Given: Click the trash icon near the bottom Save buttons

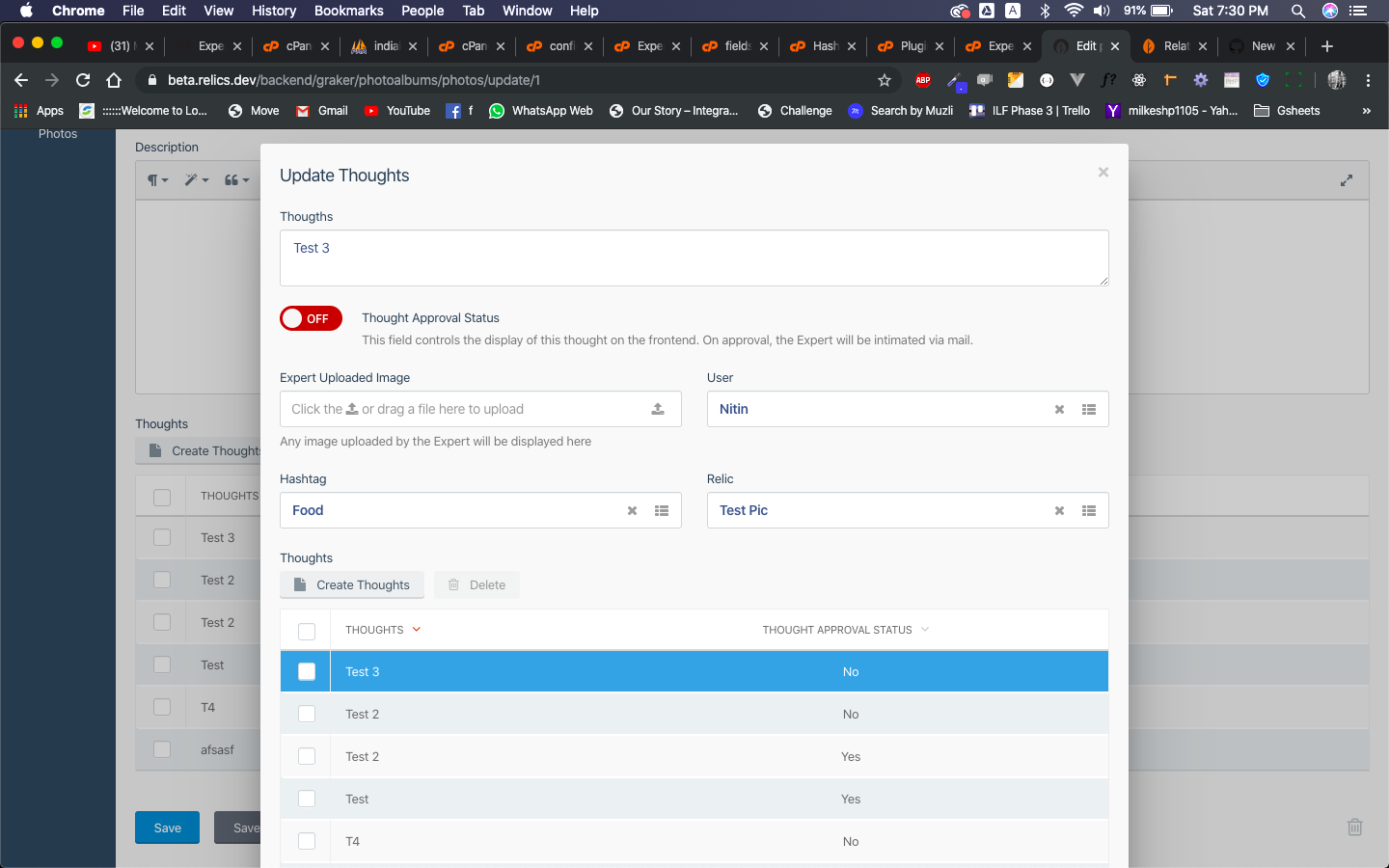Looking at the screenshot, I should [1354, 827].
